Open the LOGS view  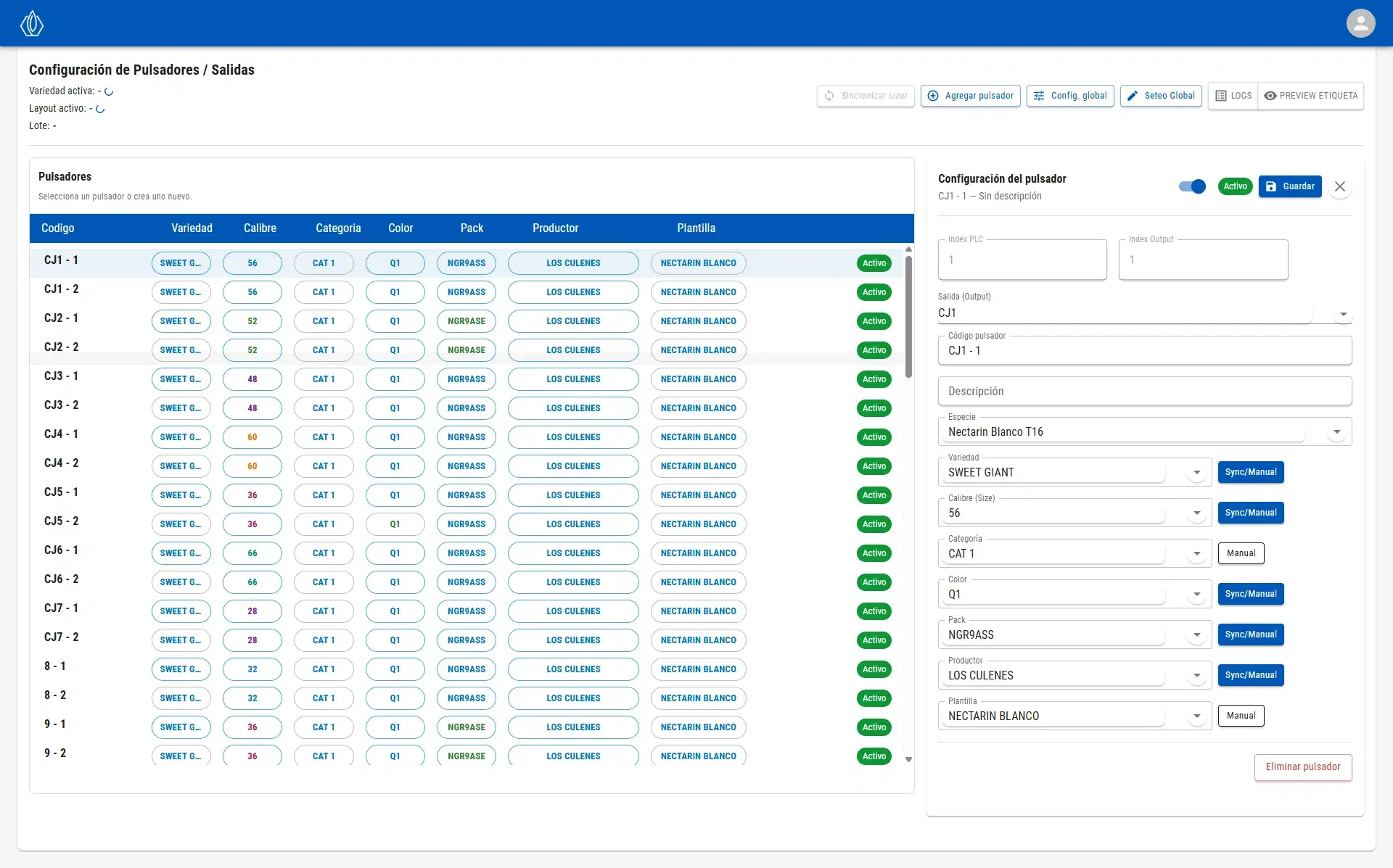(1233, 96)
